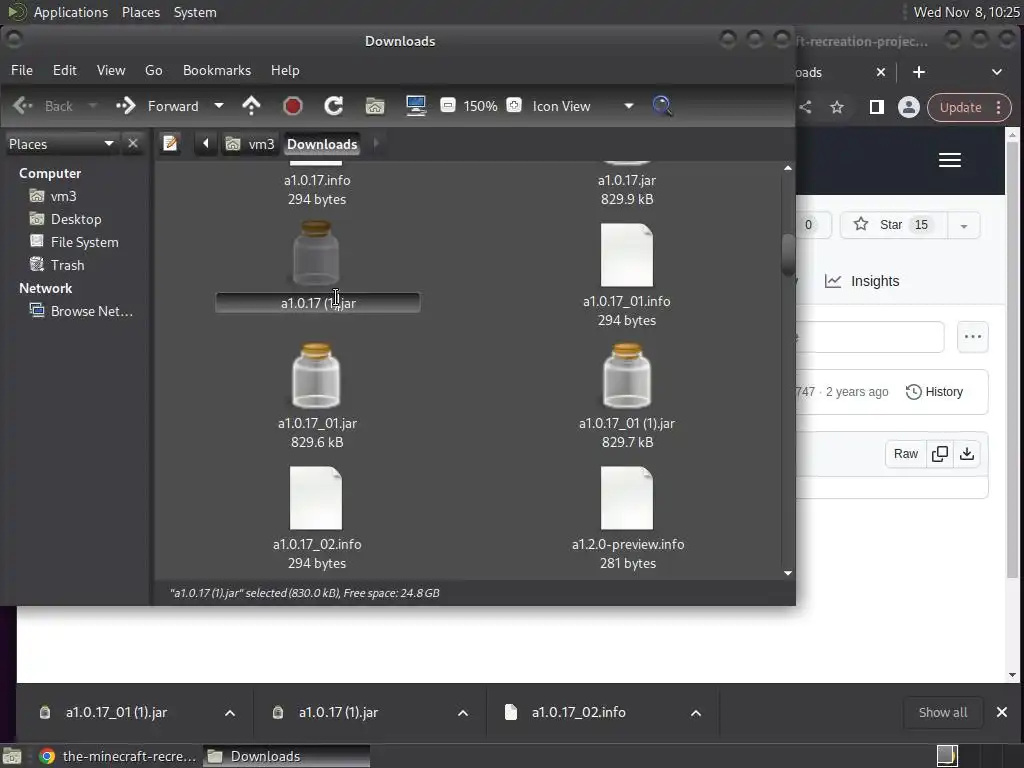The width and height of the screenshot is (1024, 768).
Task: Open the Home folder toolbar icon
Action: click(x=375, y=106)
